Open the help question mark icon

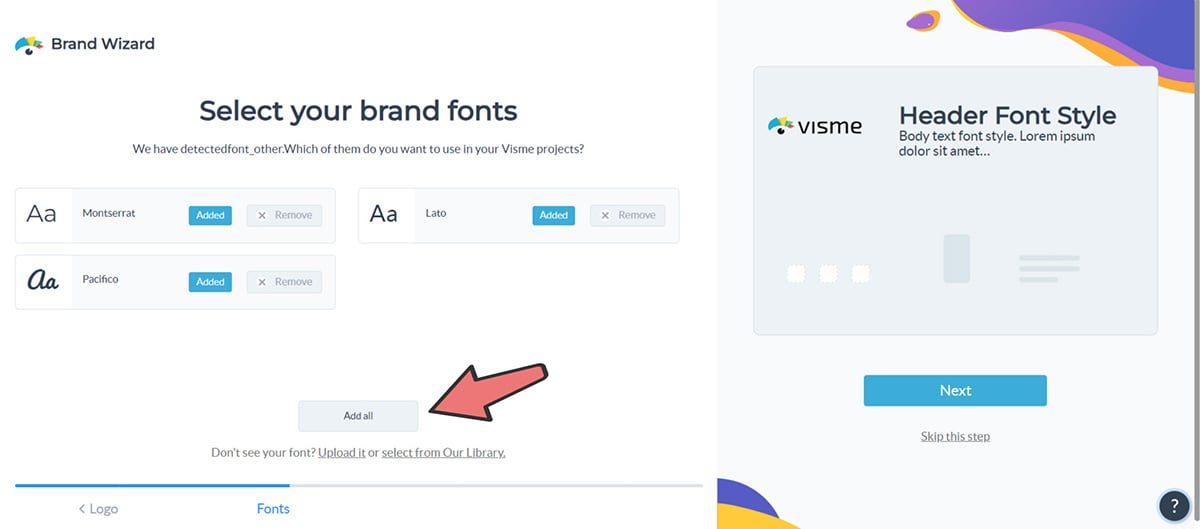click(x=1172, y=504)
